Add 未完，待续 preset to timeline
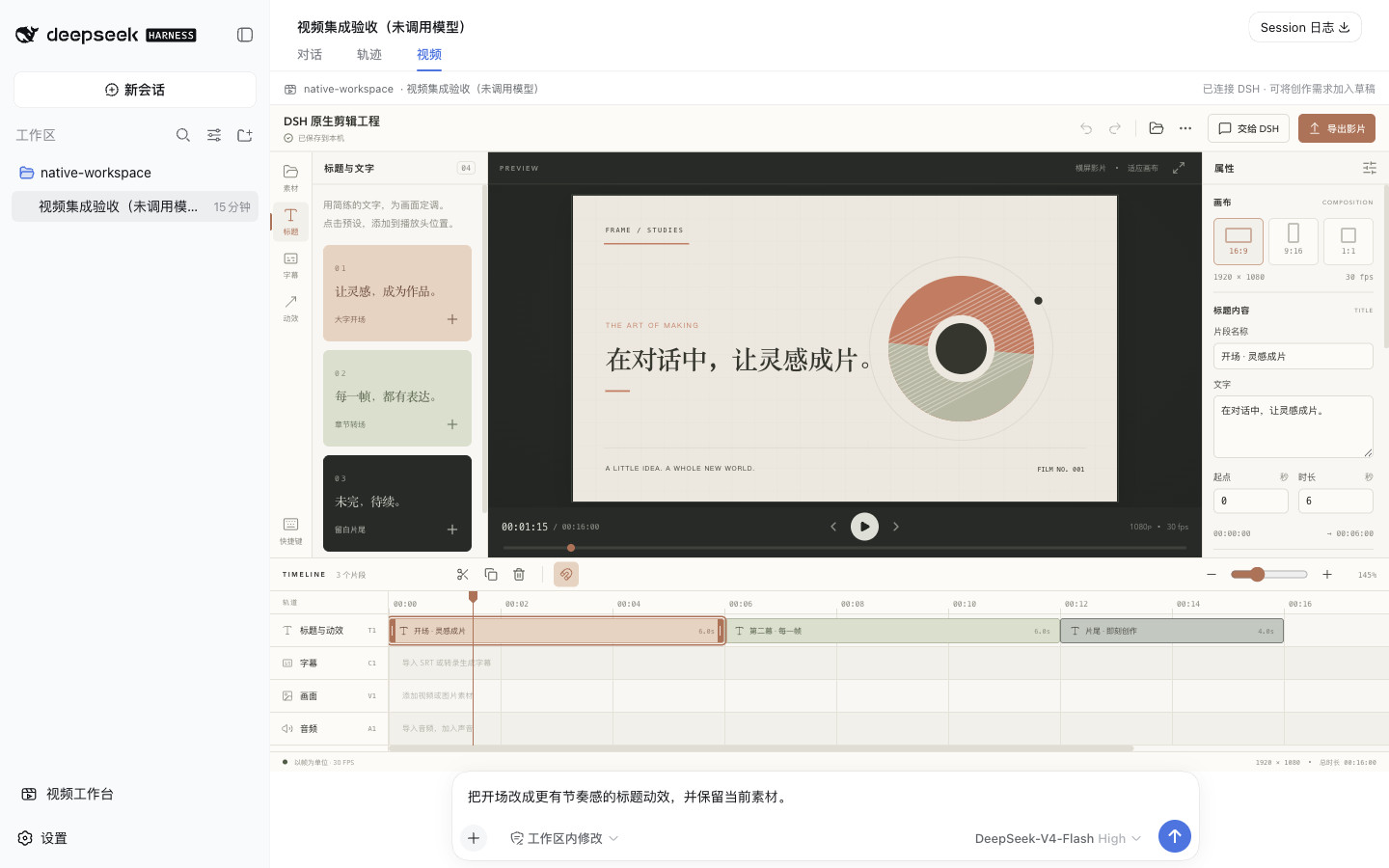This screenshot has width=1389, height=868. point(452,529)
